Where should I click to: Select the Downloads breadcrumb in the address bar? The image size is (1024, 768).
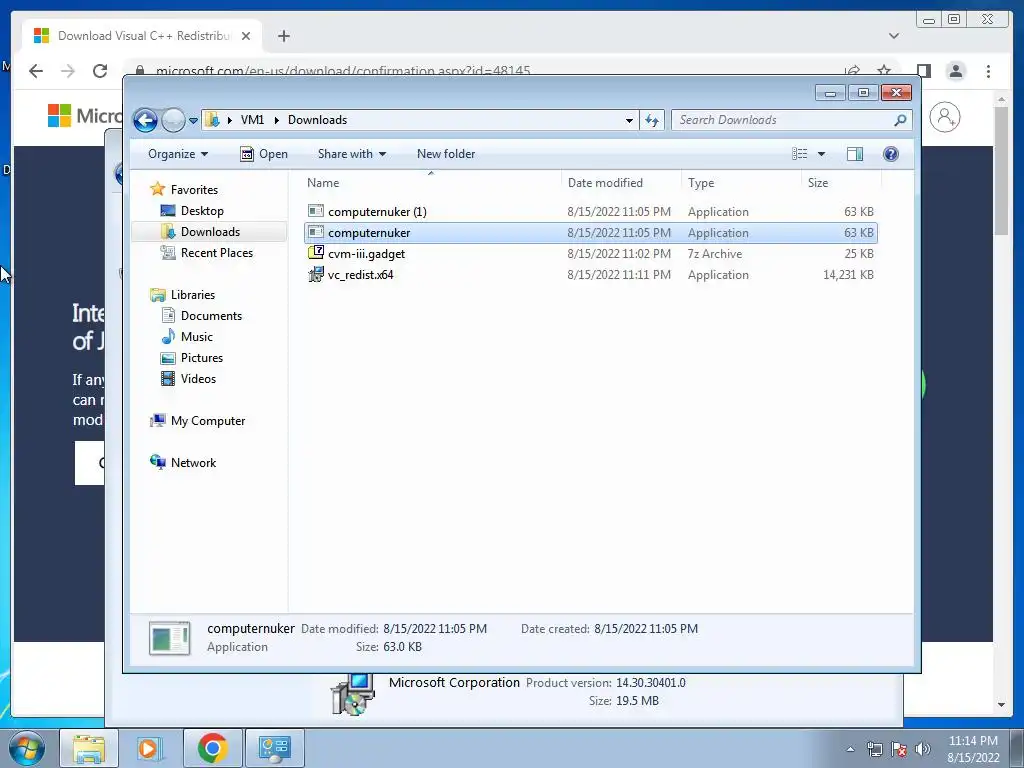317,120
